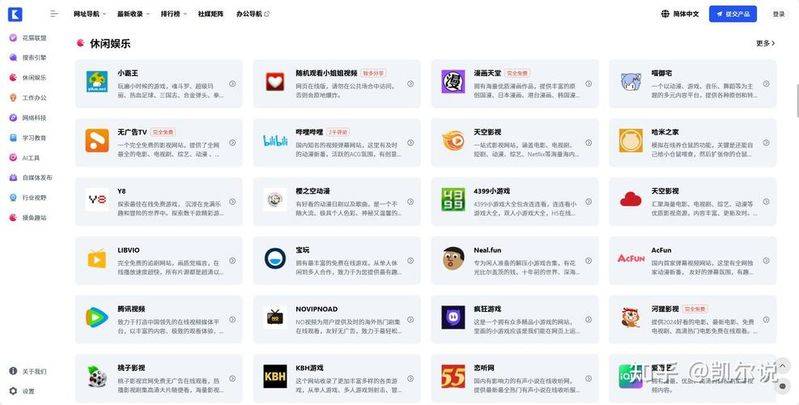
Task: Click the arrow circle on AcFun card
Action: coord(766,260)
